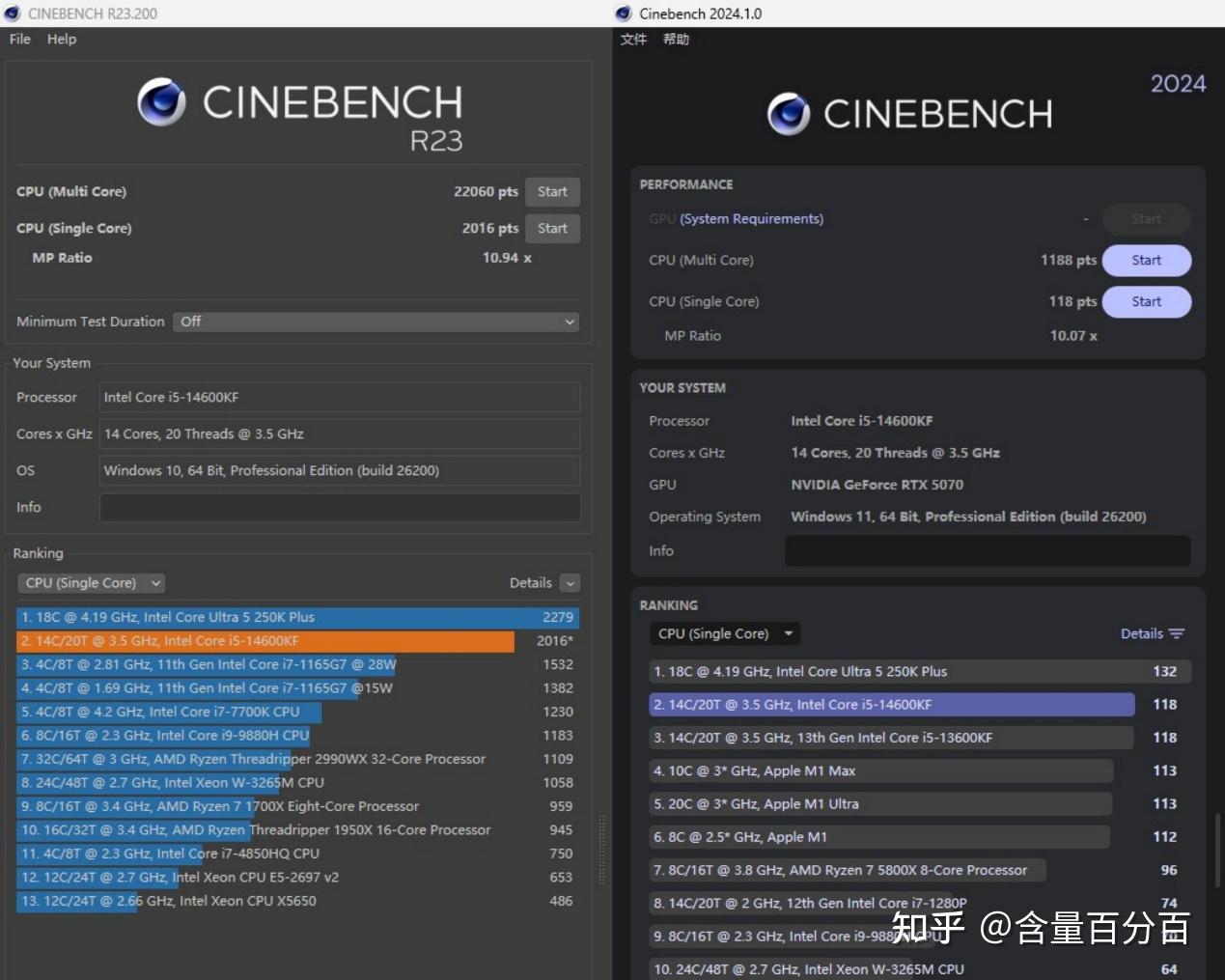
Task: Select R23 row Intel Core i9-9880H CPU
Action: click(298, 736)
